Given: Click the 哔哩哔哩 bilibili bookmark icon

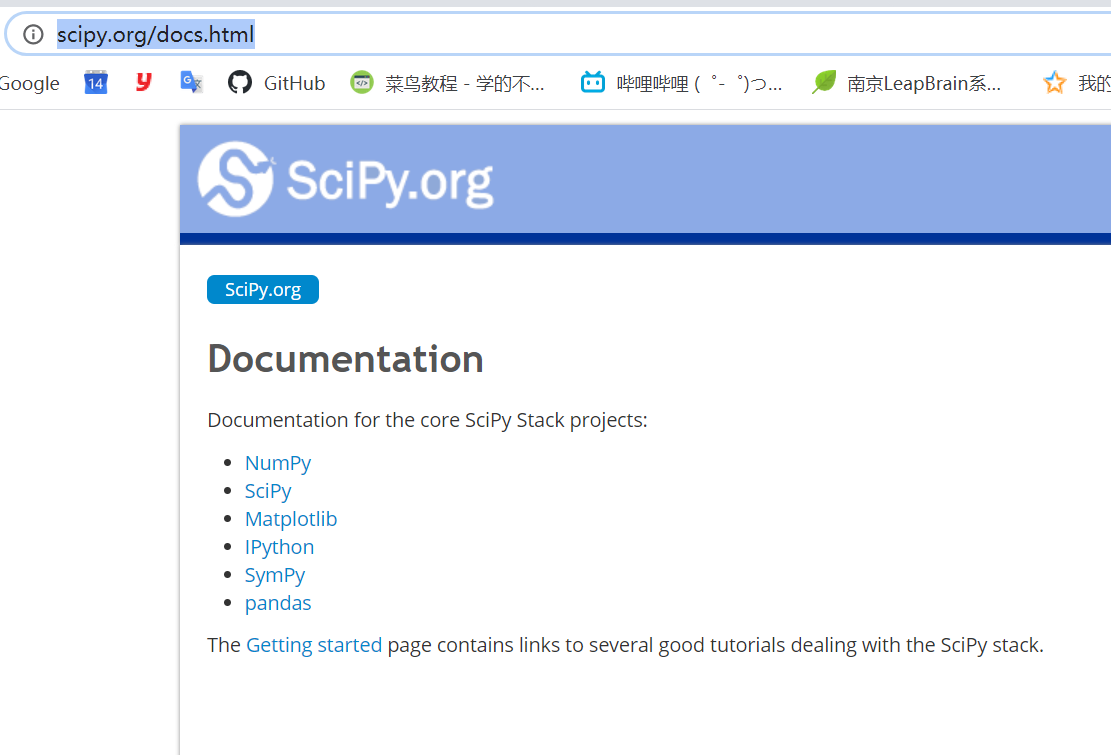Looking at the screenshot, I should click(593, 82).
